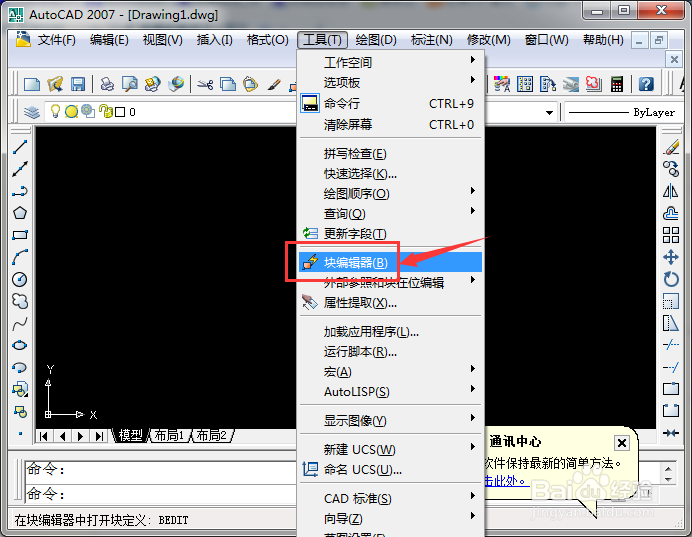Click the Save icon in toolbar
This screenshot has width=692, height=537.
[x=78, y=84]
